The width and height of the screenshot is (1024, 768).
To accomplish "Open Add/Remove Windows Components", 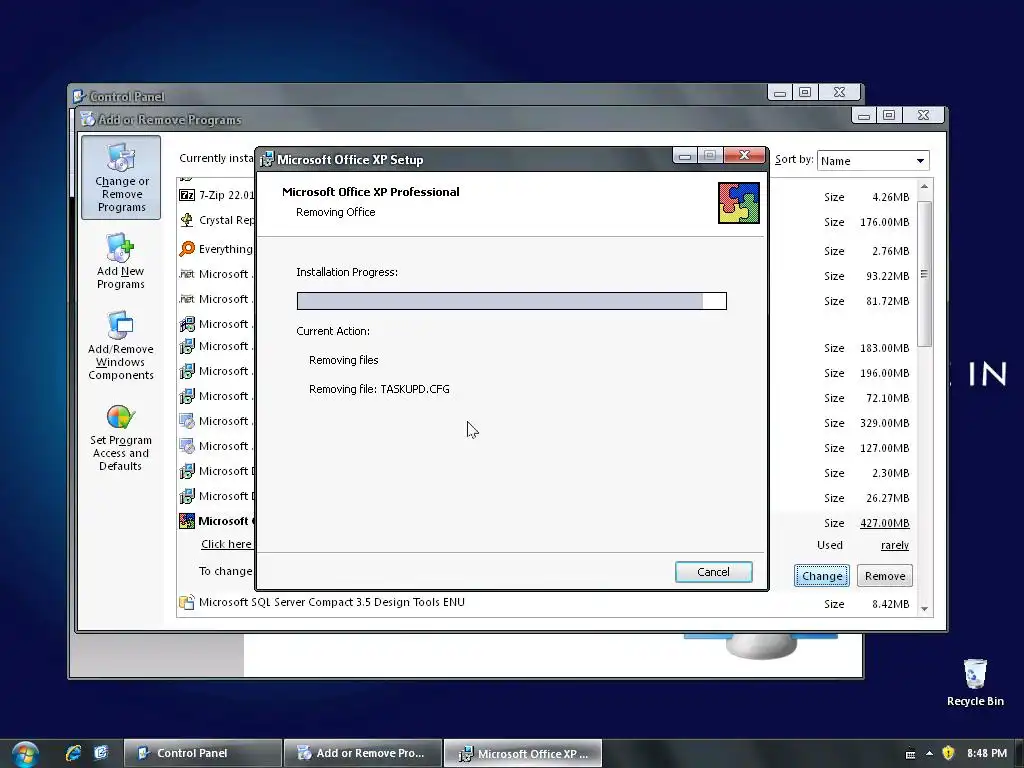I will point(121,346).
